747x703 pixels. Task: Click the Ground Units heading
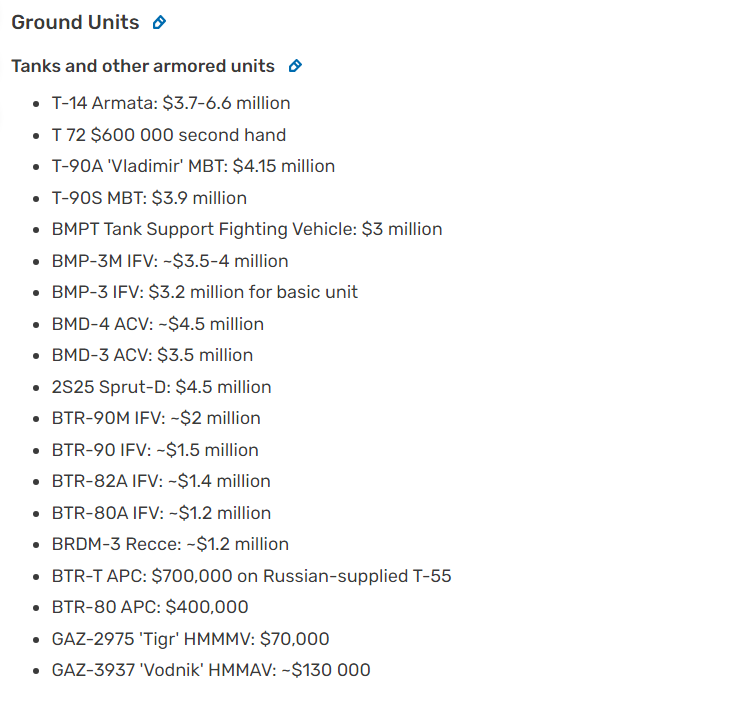75,23
